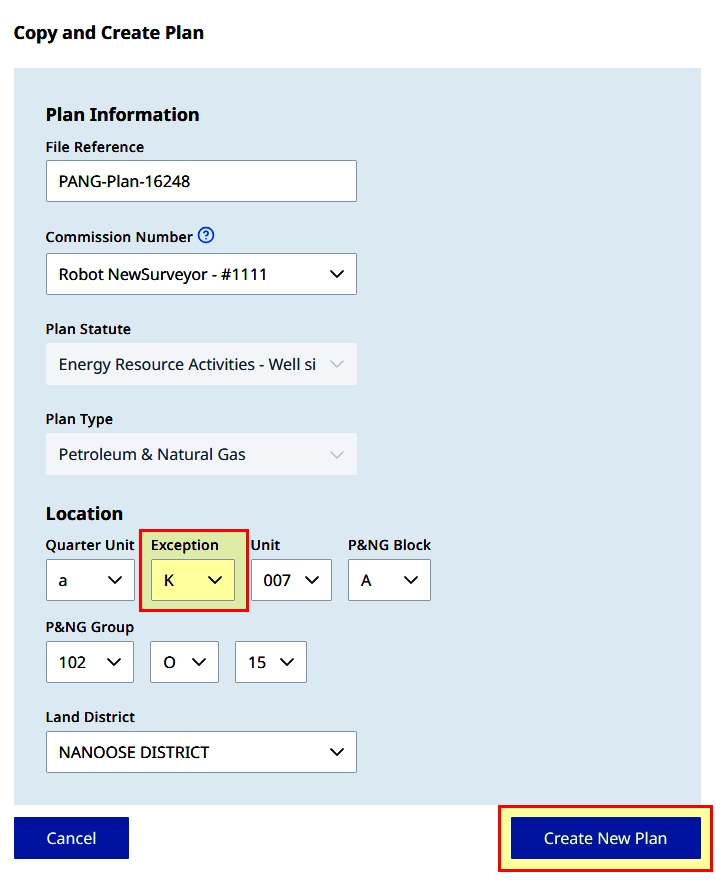This screenshot has height=885, width=716.
Task: Click the chevron arrow in Exception field
Action: coord(215,580)
